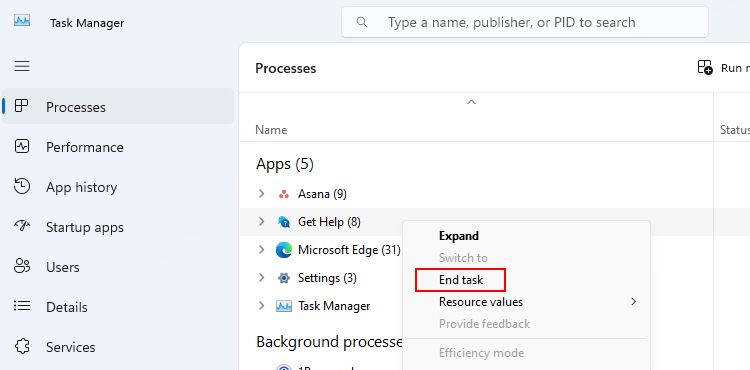Screen dimensions: 750x370
Task: Click the Get Help app icon
Action: 284,222
